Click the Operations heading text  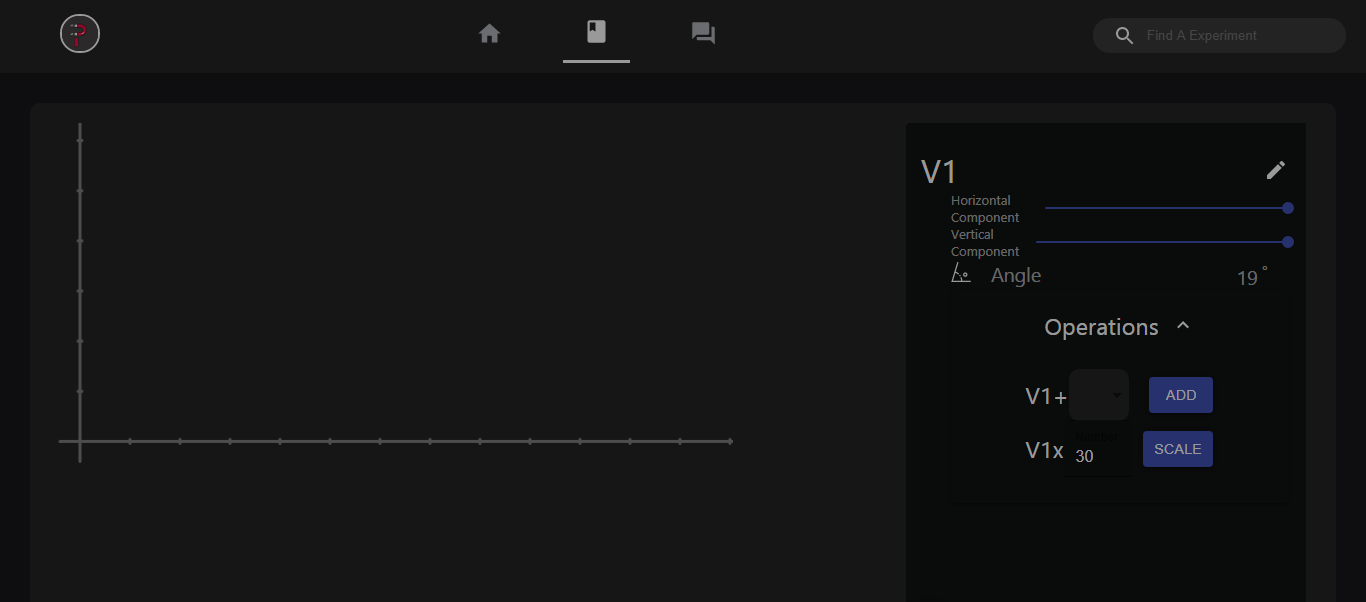(x=1101, y=327)
